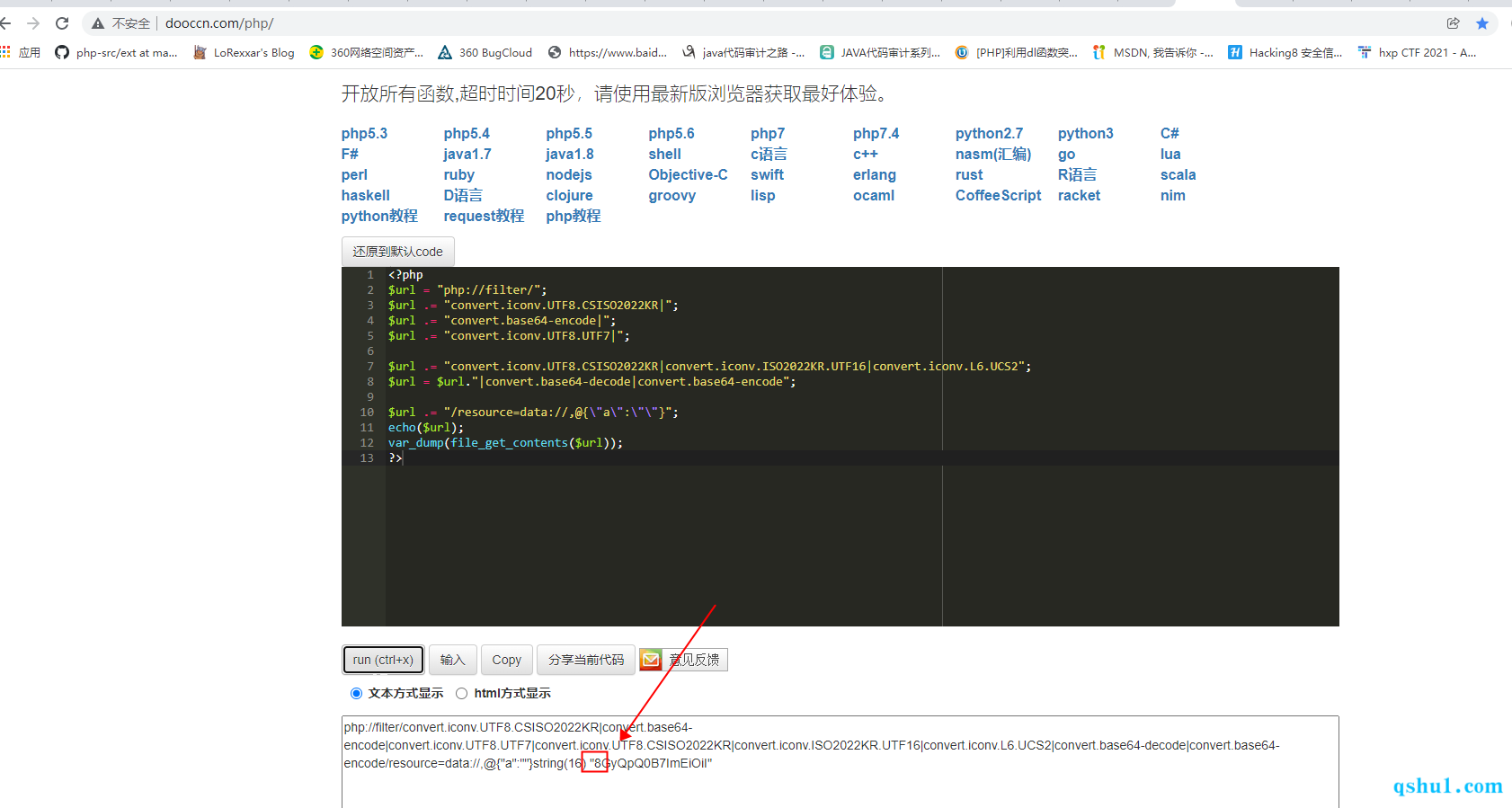The width and height of the screenshot is (1512, 808).
Task: Open MSDN 我告诉你 bookmark
Action: (1153, 52)
